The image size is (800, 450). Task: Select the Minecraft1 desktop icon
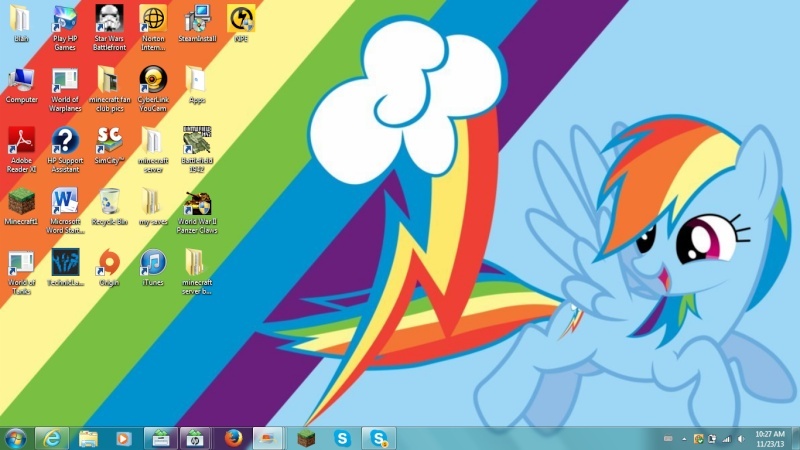(x=21, y=206)
